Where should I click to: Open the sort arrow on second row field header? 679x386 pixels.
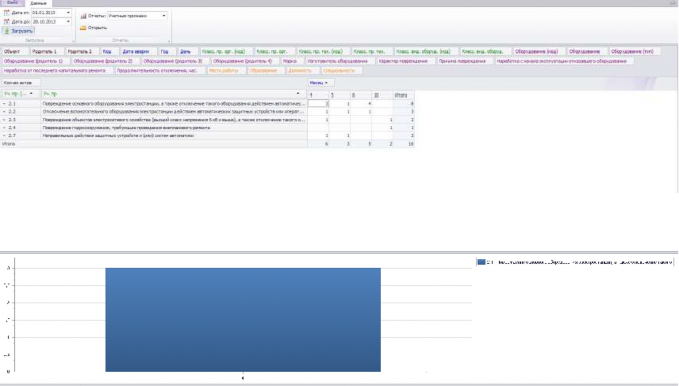298,94
